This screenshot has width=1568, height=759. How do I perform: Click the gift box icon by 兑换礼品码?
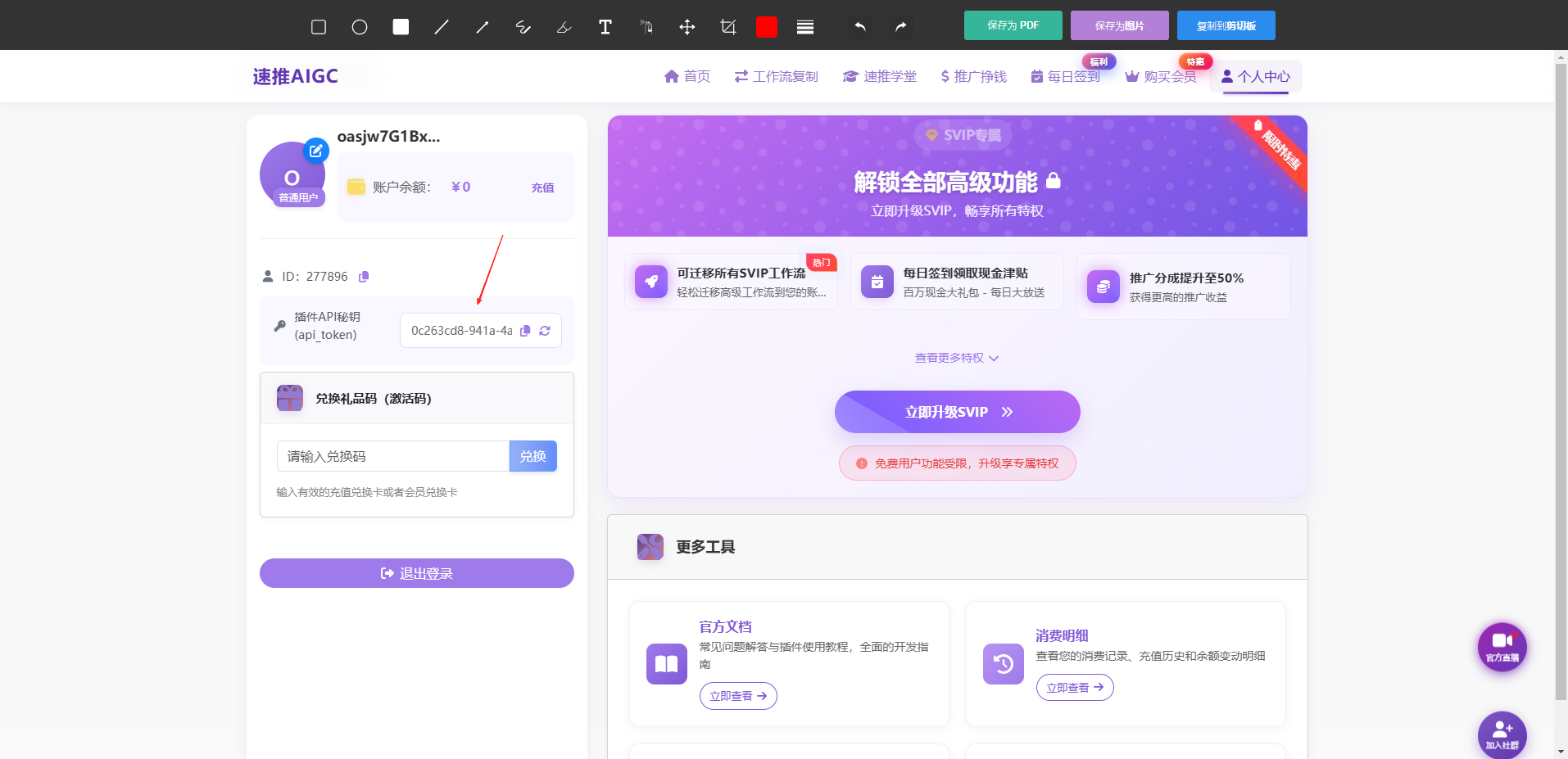point(290,398)
